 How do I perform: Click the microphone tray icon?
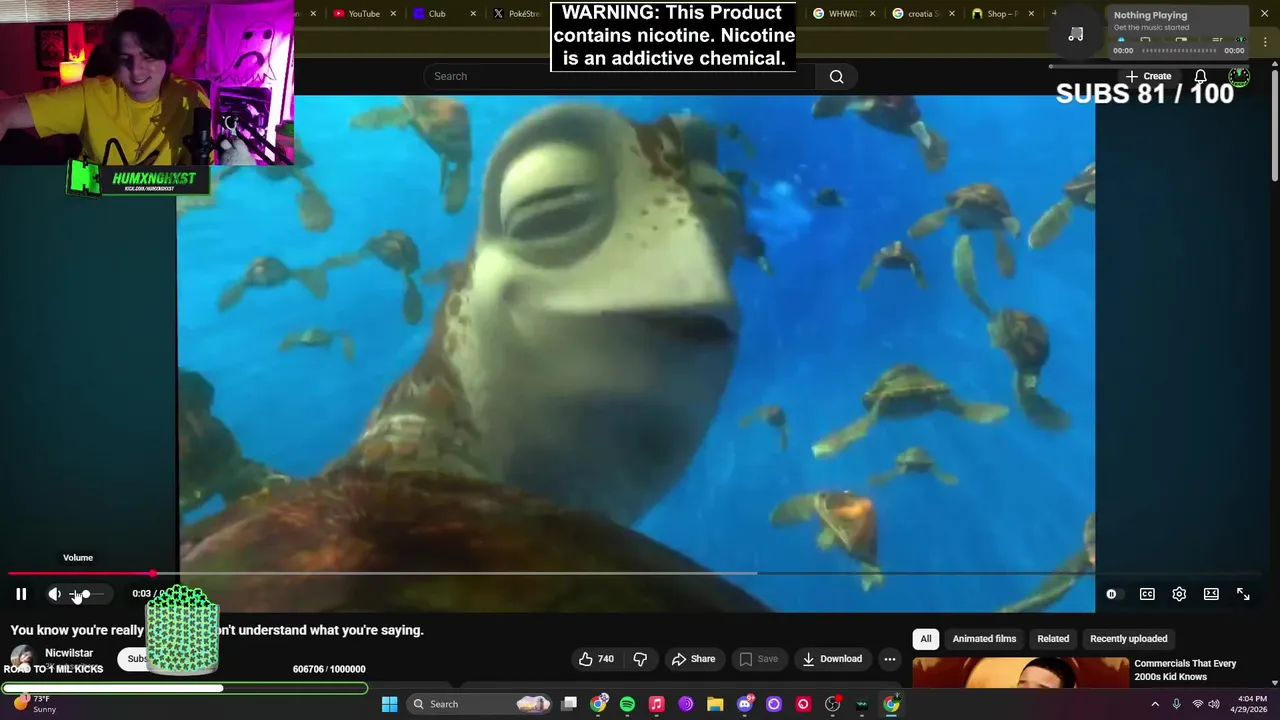click(x=1176, y=704)
